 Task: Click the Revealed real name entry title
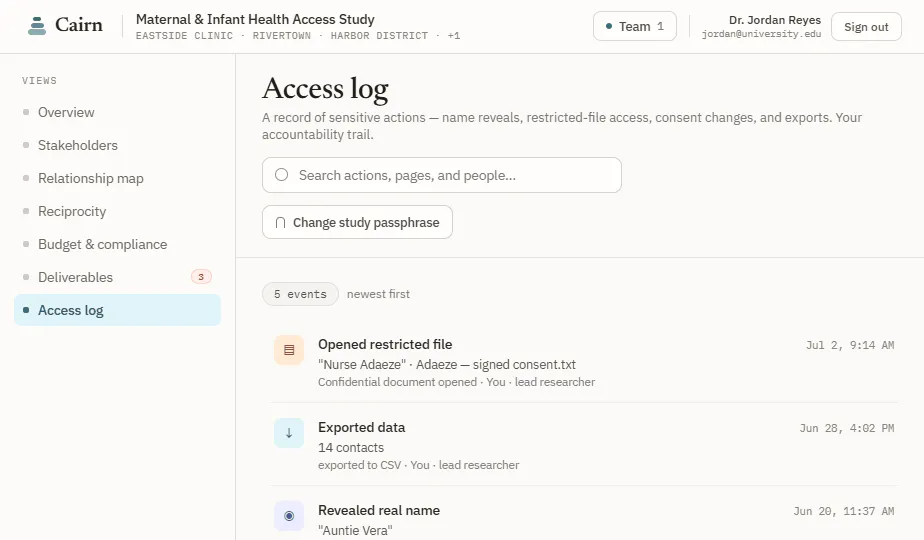pos(379,511)
